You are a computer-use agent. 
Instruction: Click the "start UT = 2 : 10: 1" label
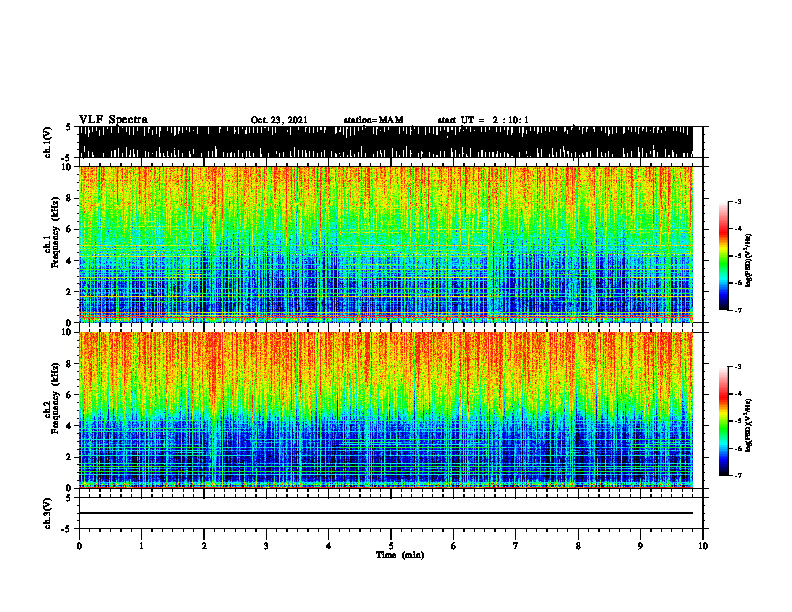(483, 120)
